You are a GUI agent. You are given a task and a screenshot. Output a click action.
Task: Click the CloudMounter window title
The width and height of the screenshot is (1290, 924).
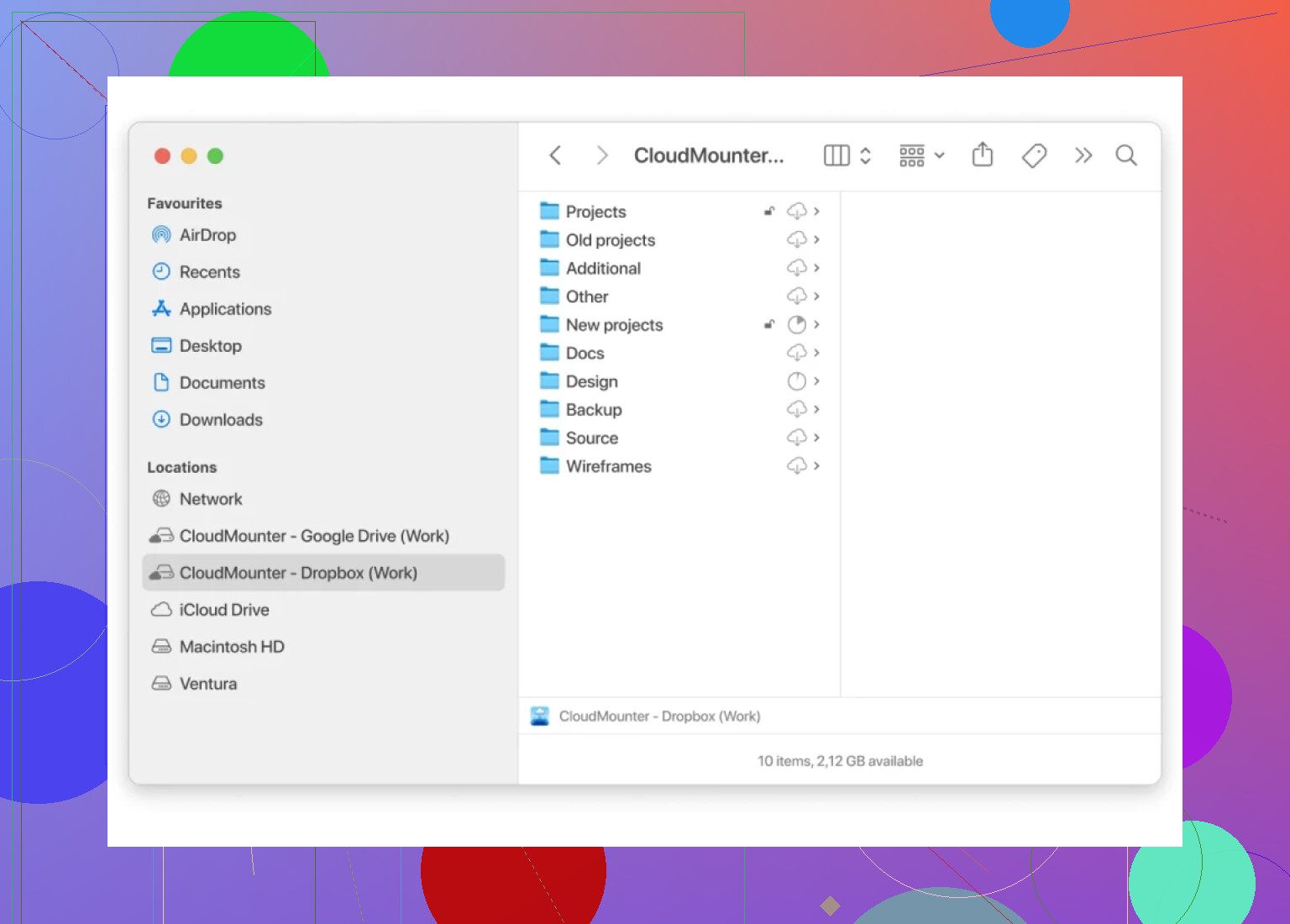coord(709,155)
